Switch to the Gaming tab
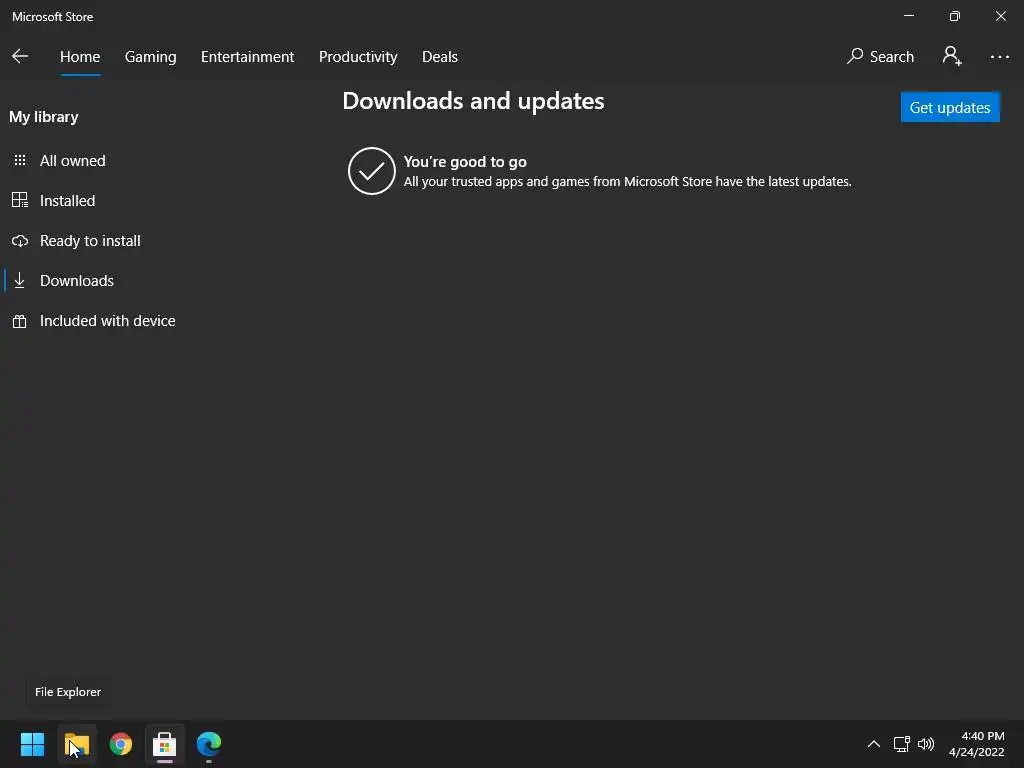Image resolution: width=1024 pixels, height=768 pixels. click(x=150, y=57)
